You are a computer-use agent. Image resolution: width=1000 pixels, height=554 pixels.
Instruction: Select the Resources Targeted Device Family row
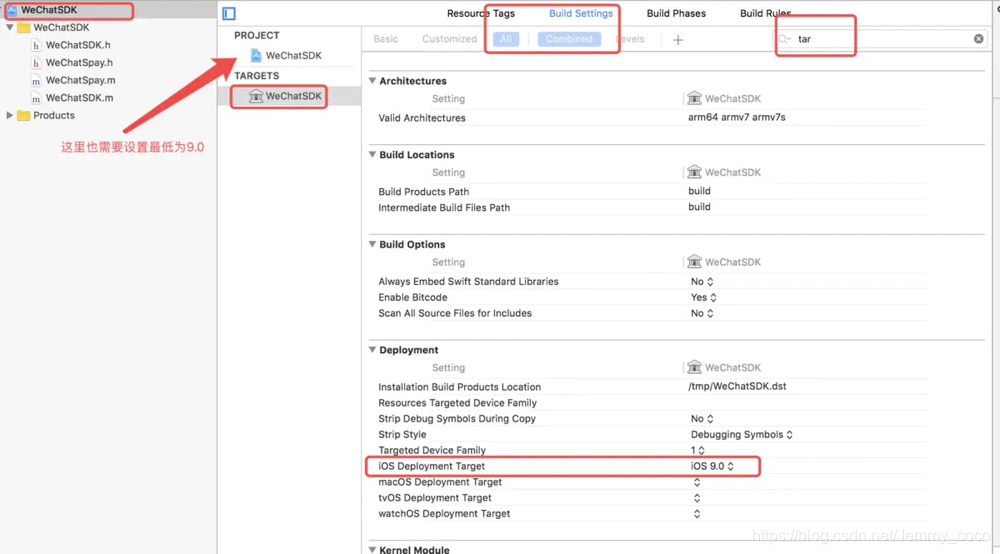pos(651,403)
